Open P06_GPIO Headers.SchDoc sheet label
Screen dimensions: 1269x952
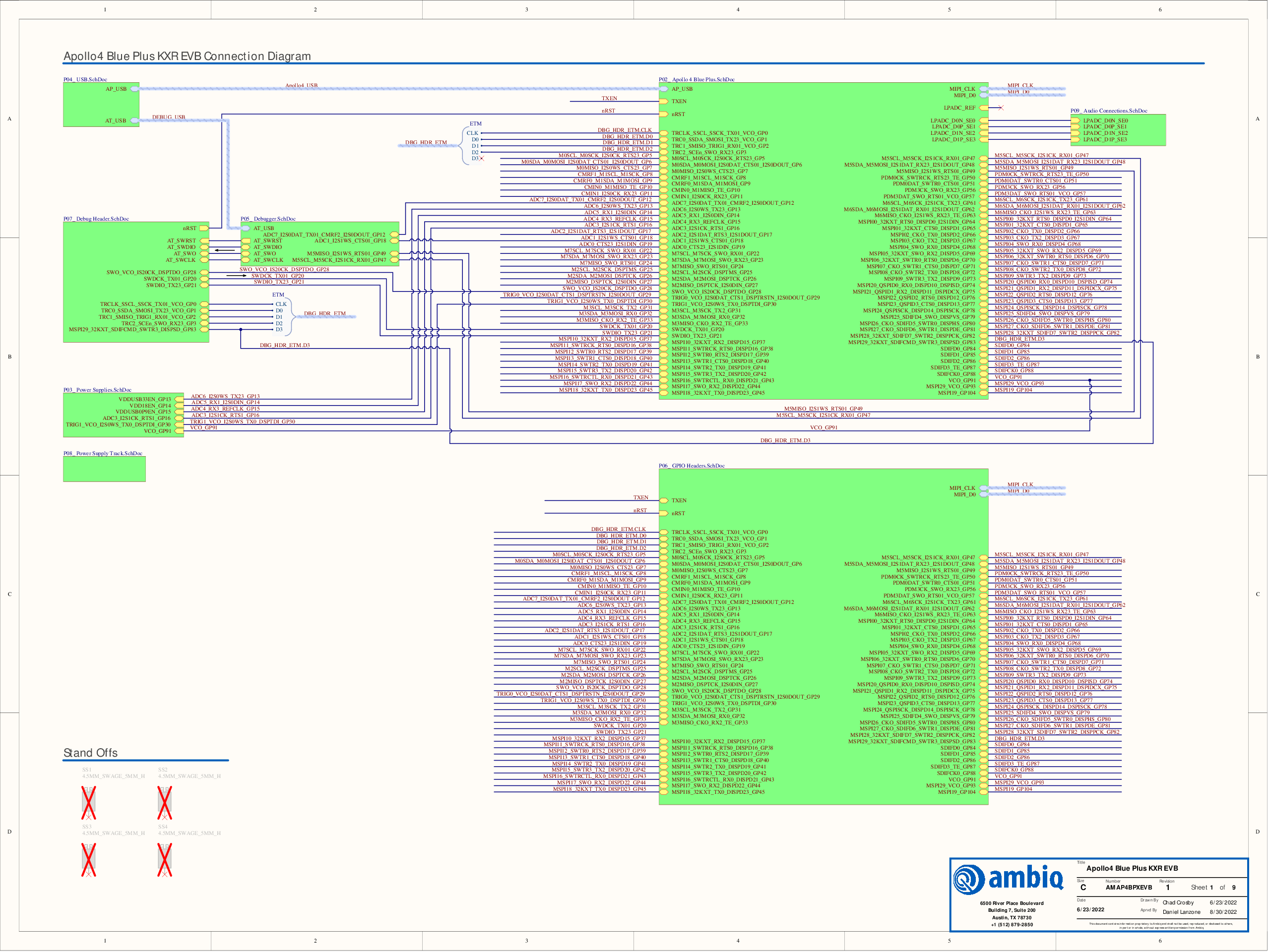point(691,466)
